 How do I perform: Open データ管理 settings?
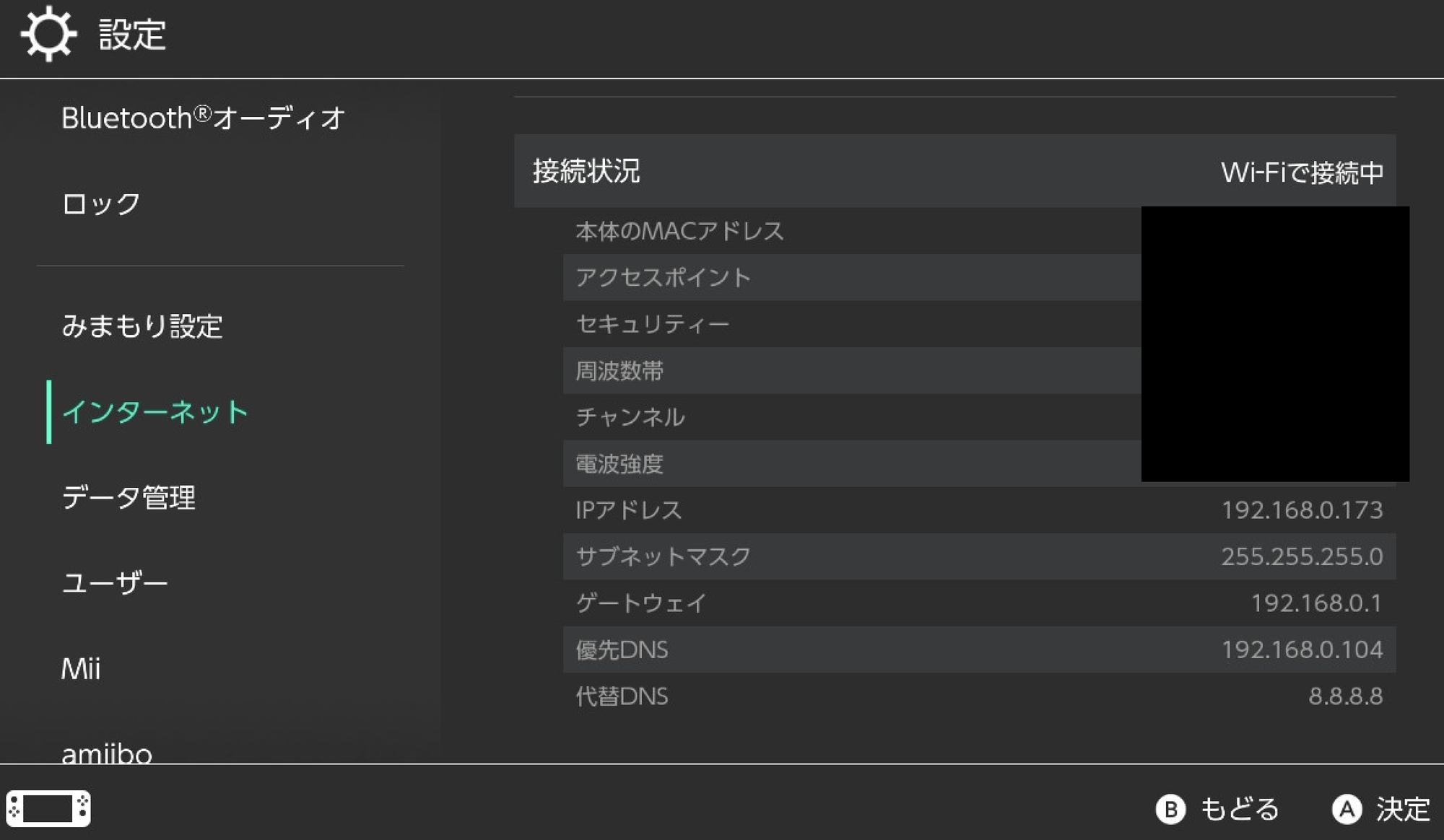click(129, 498)
